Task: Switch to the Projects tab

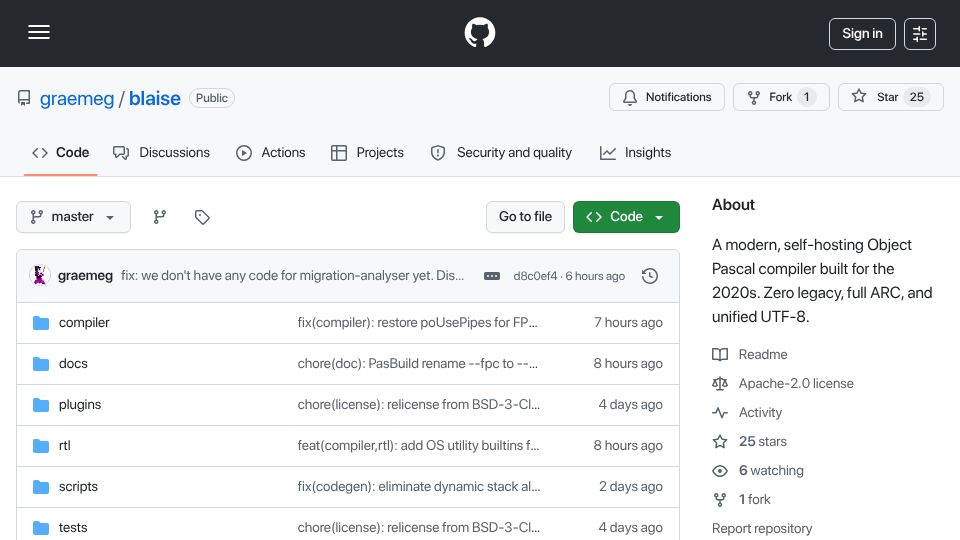Action: [367, 152]
